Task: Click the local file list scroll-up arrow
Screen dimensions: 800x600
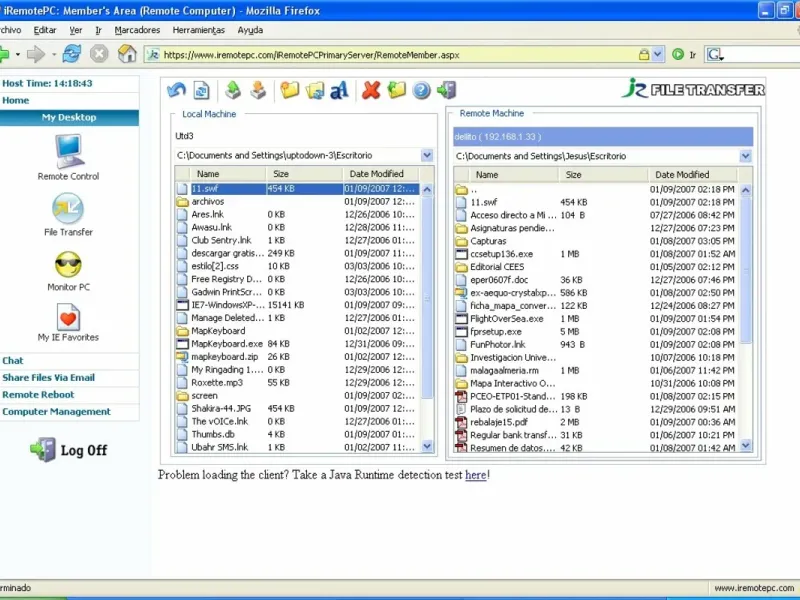Action: pos(427,189)
